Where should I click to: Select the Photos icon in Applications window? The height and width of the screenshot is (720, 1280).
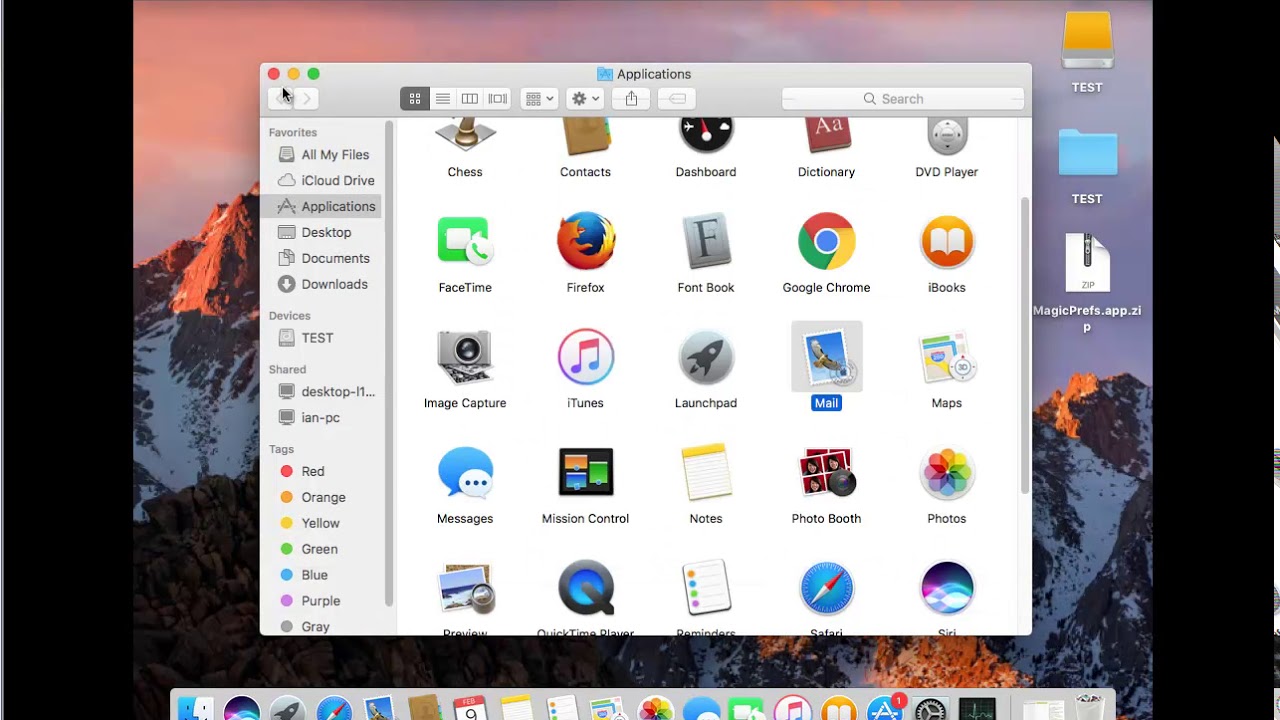947,473
